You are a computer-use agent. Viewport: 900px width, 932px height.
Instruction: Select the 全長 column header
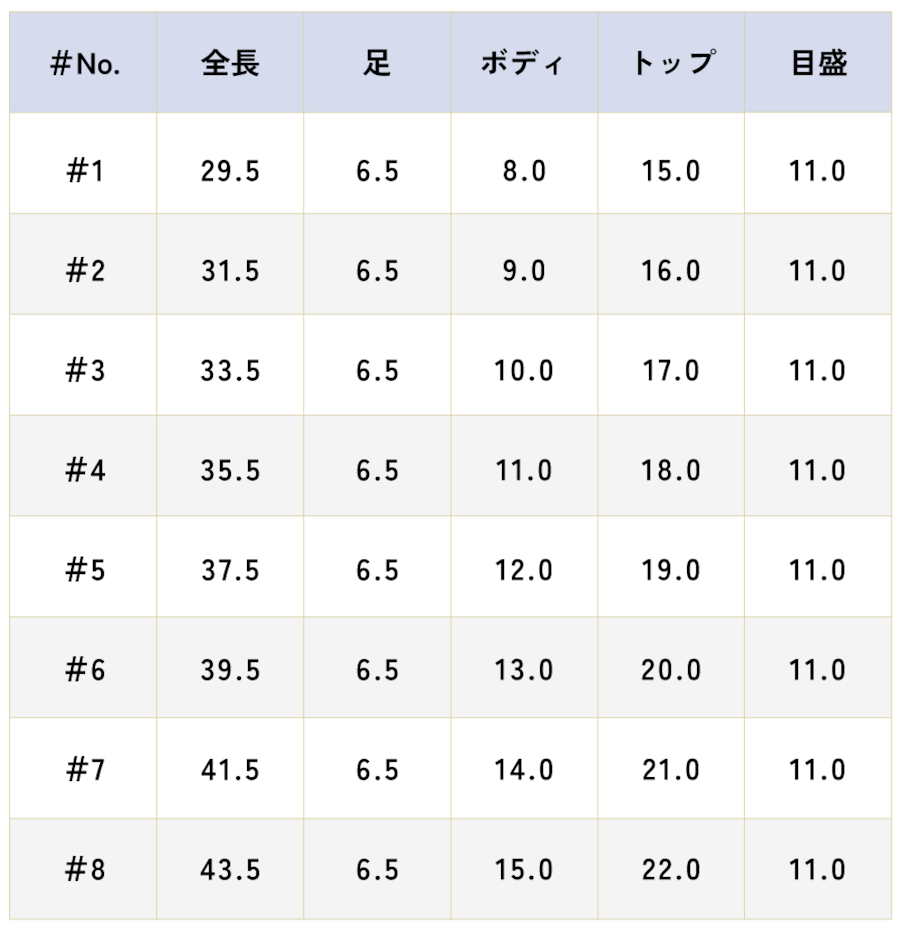[x=230, y=63]
